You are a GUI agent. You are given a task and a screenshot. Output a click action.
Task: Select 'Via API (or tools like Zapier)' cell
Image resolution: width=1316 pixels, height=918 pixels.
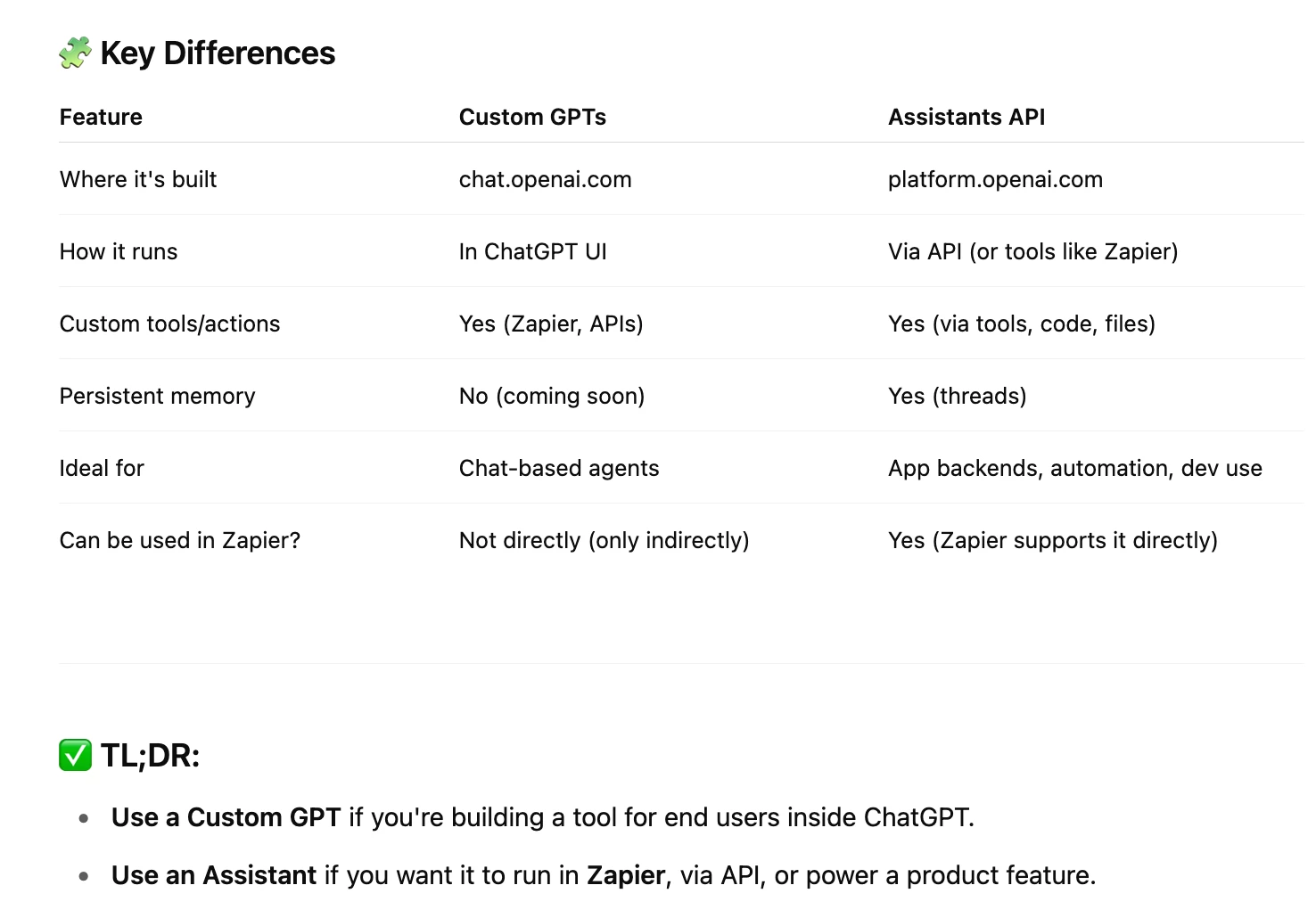pos(1032,251)
